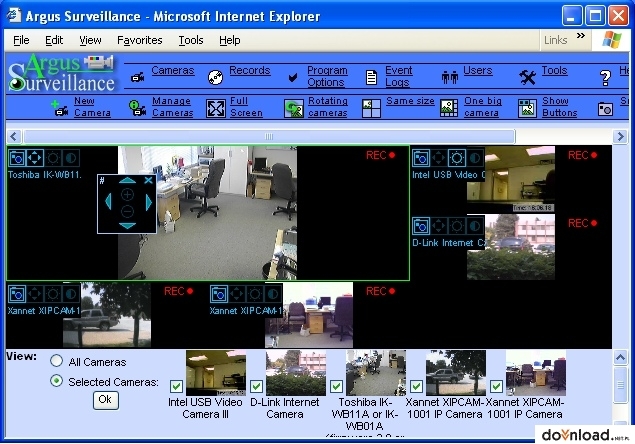Click the horizontal scrollbar left arrow
The height and width of the screenshot is (444, 635).
[x=14, y=137]
